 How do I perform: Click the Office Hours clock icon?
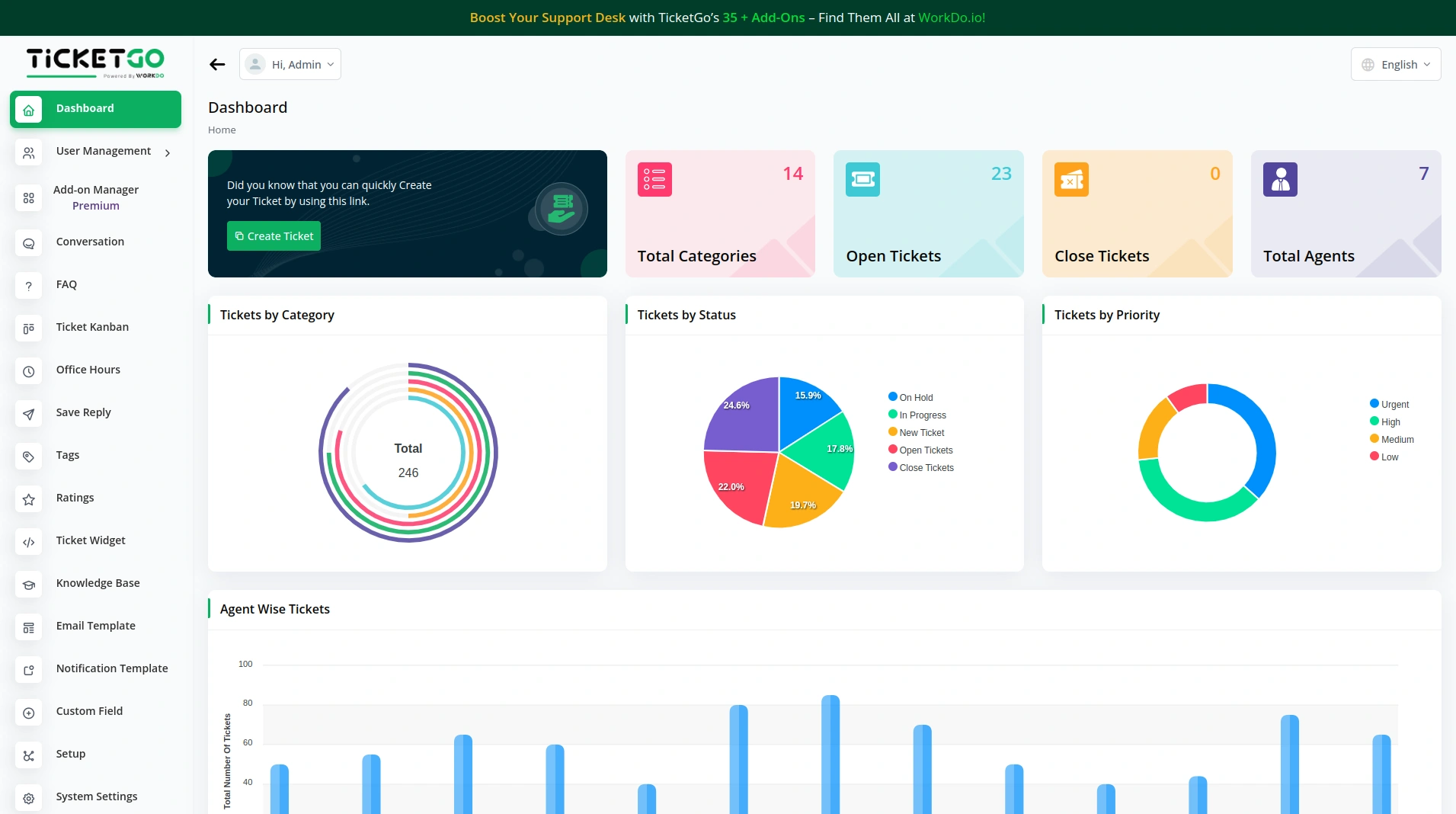click(28, 371)
